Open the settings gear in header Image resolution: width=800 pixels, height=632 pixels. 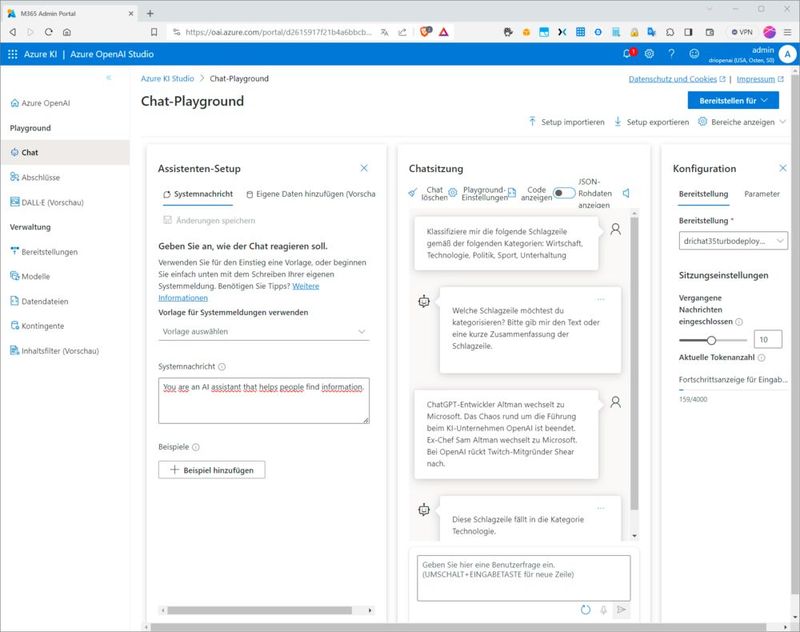(649, 54)
